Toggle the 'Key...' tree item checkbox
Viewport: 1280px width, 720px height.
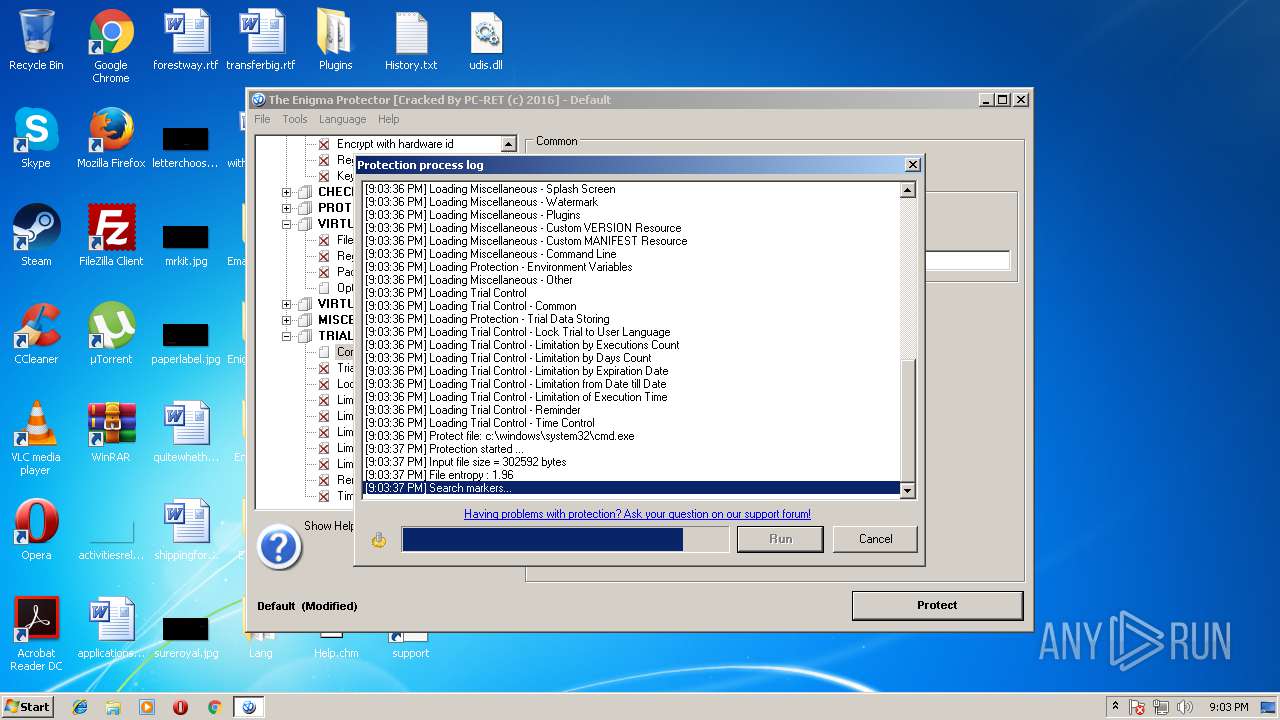click(324, 176)
